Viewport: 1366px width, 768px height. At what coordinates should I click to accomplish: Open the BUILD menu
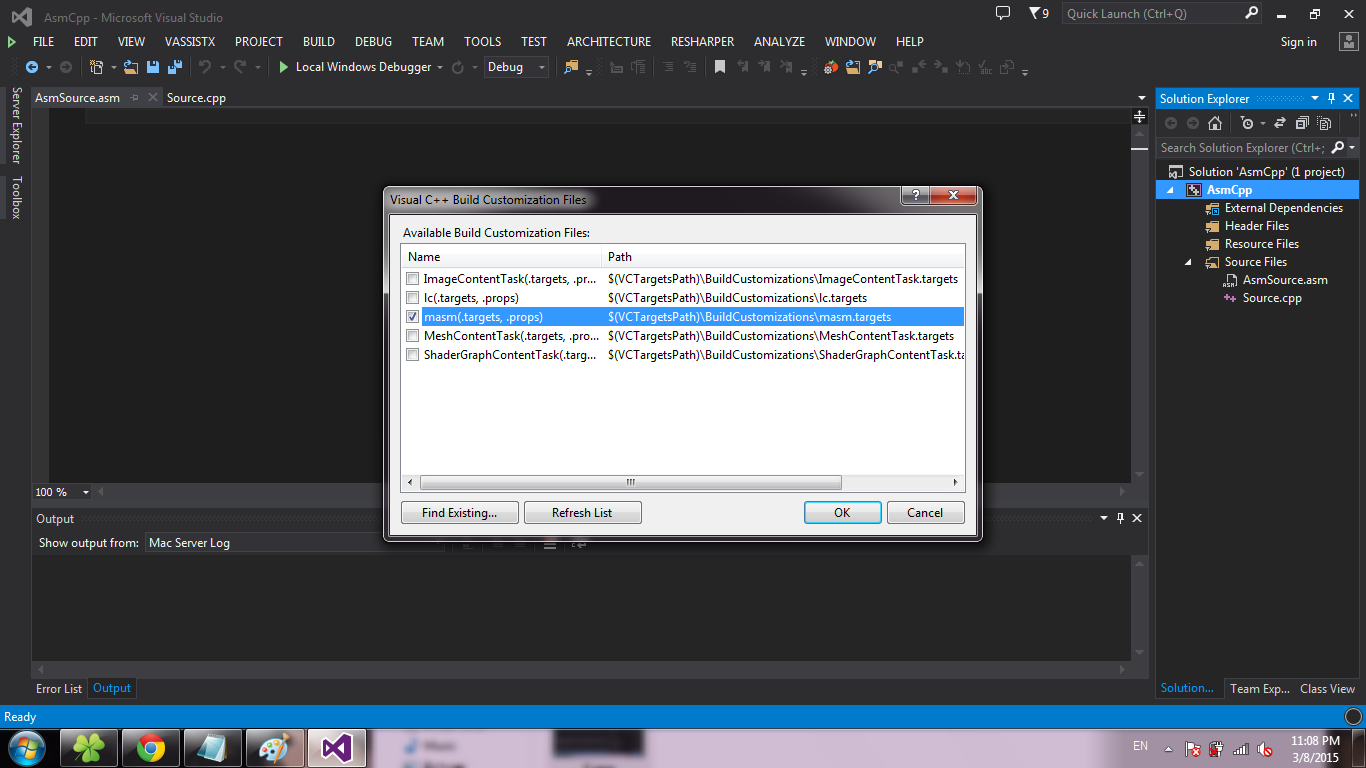pyautogui.click(x=319, y=42)
